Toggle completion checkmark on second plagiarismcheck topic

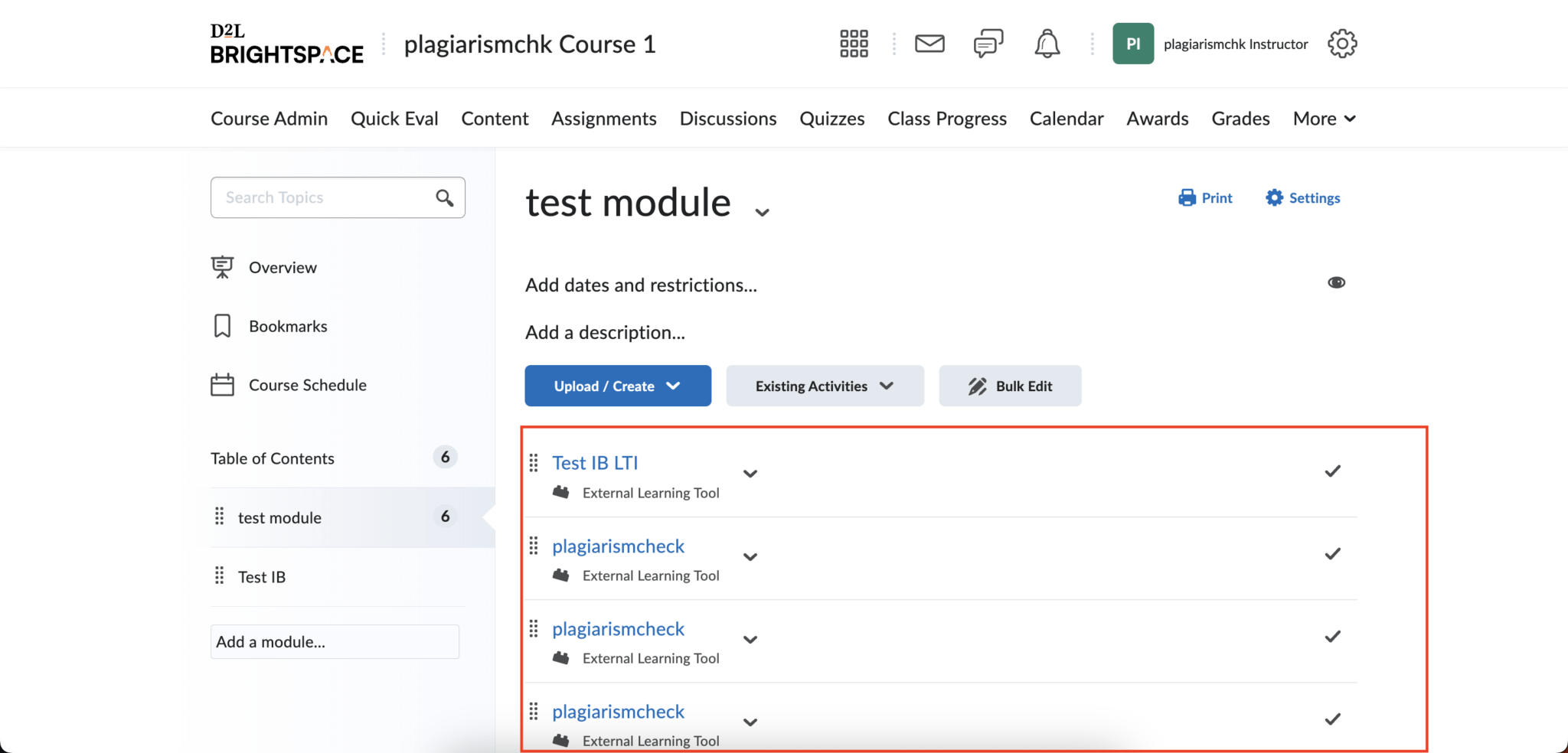1332,636
